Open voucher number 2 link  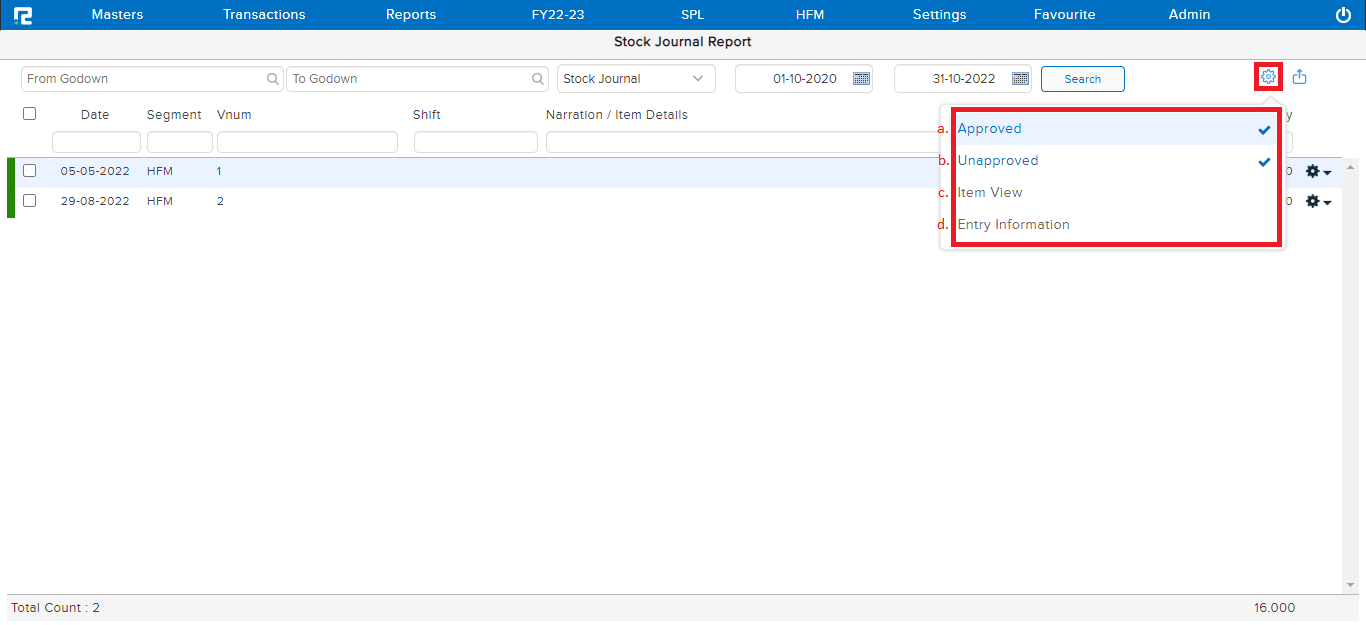point(220,201)
